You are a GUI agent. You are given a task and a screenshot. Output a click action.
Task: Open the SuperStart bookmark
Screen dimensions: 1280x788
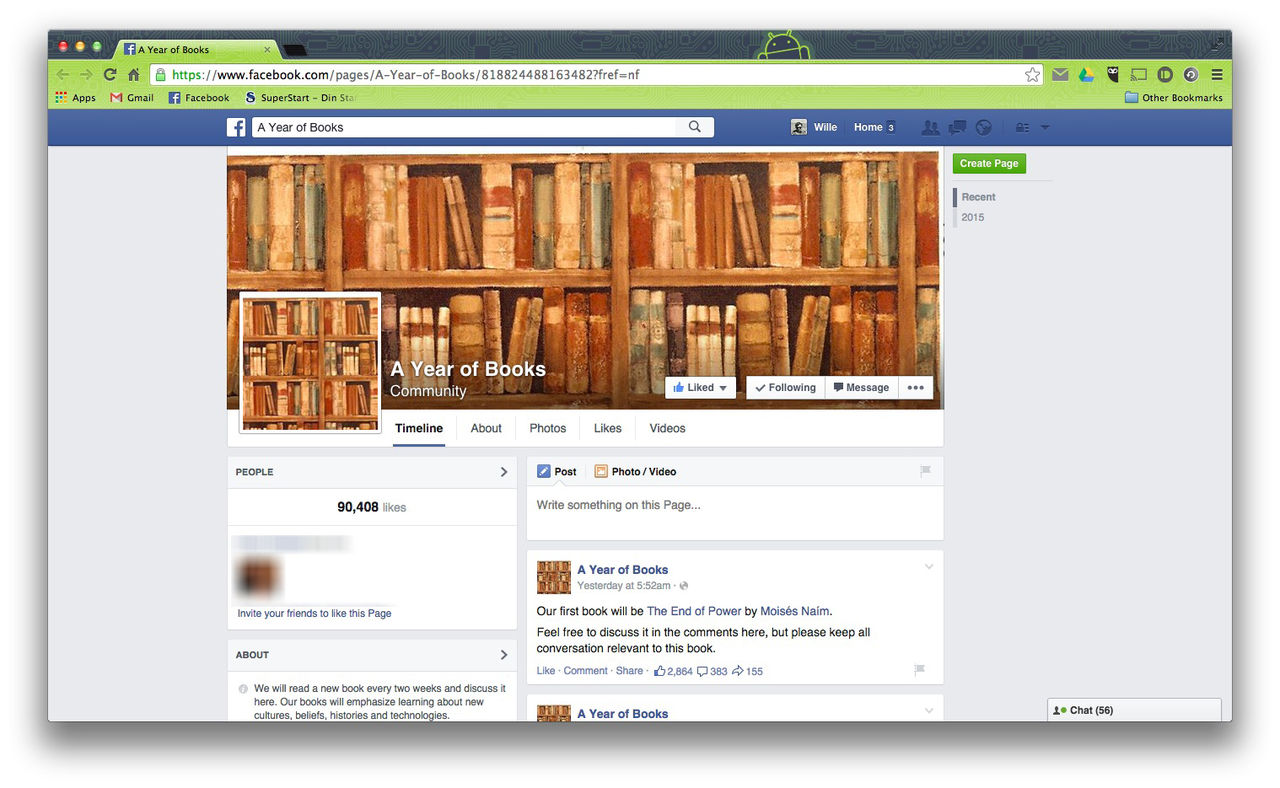(300, 98)
